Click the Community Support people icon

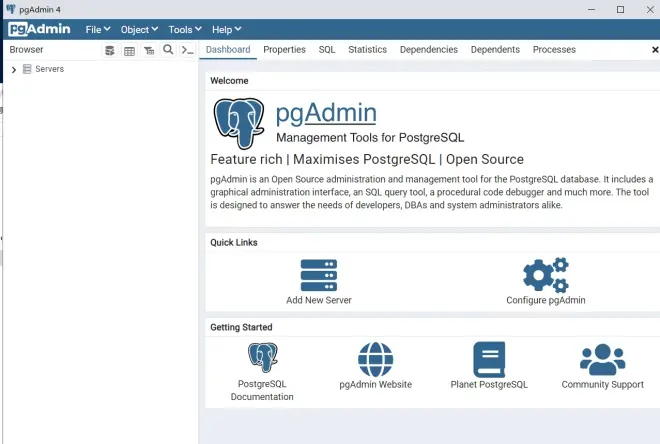pos(602,359)
